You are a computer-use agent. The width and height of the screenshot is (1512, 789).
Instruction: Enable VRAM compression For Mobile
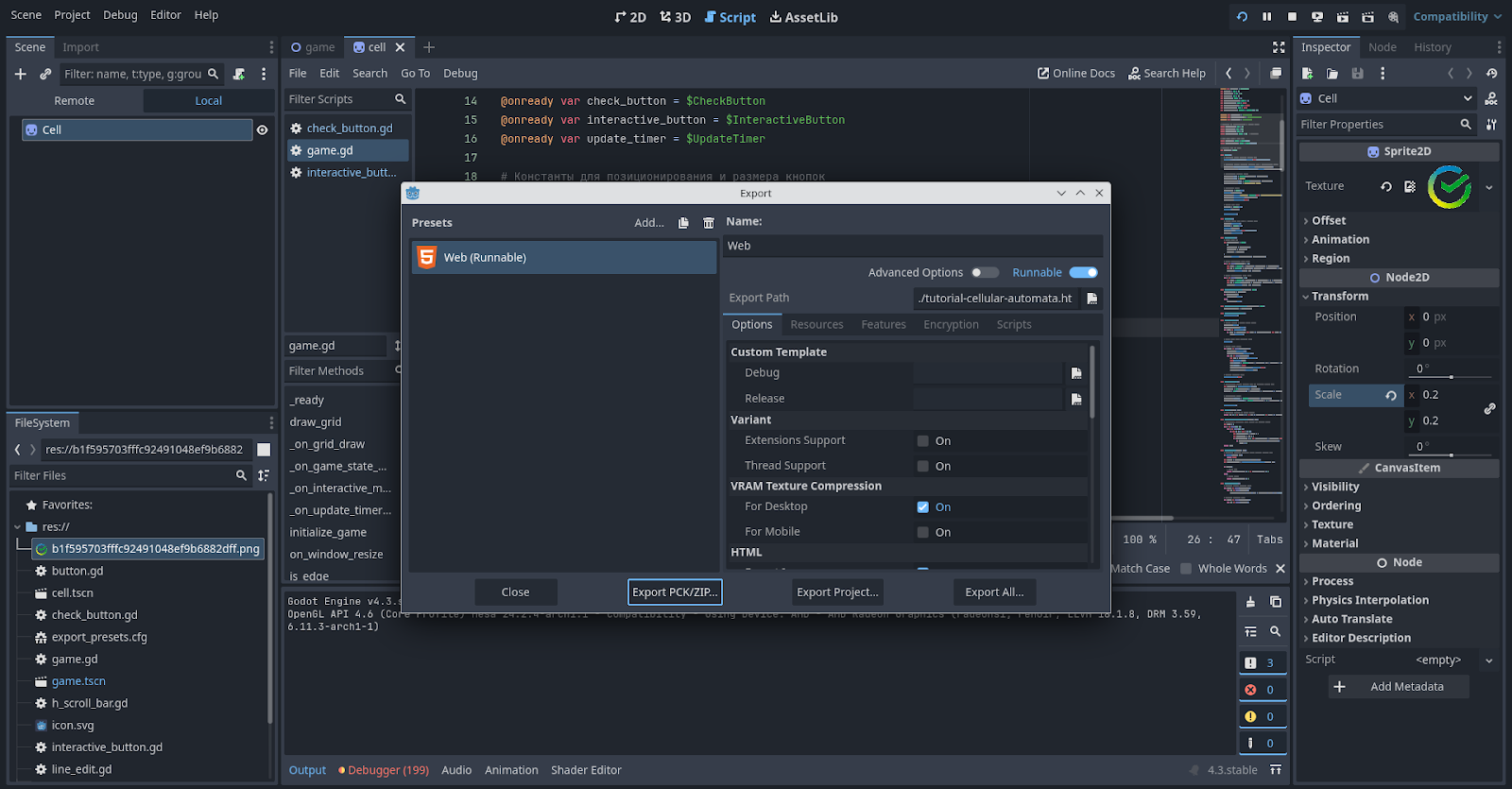click(x=923, y=533)
